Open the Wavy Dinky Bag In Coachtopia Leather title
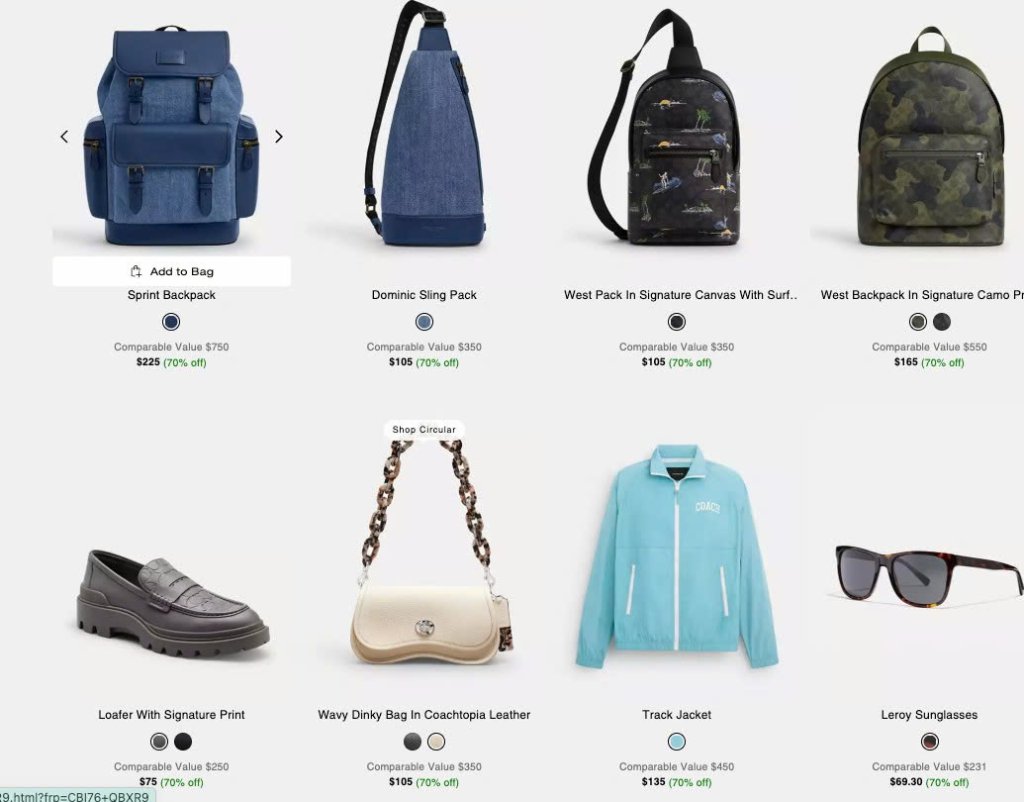The image size is (1024, 802). (x=424, y=715)
